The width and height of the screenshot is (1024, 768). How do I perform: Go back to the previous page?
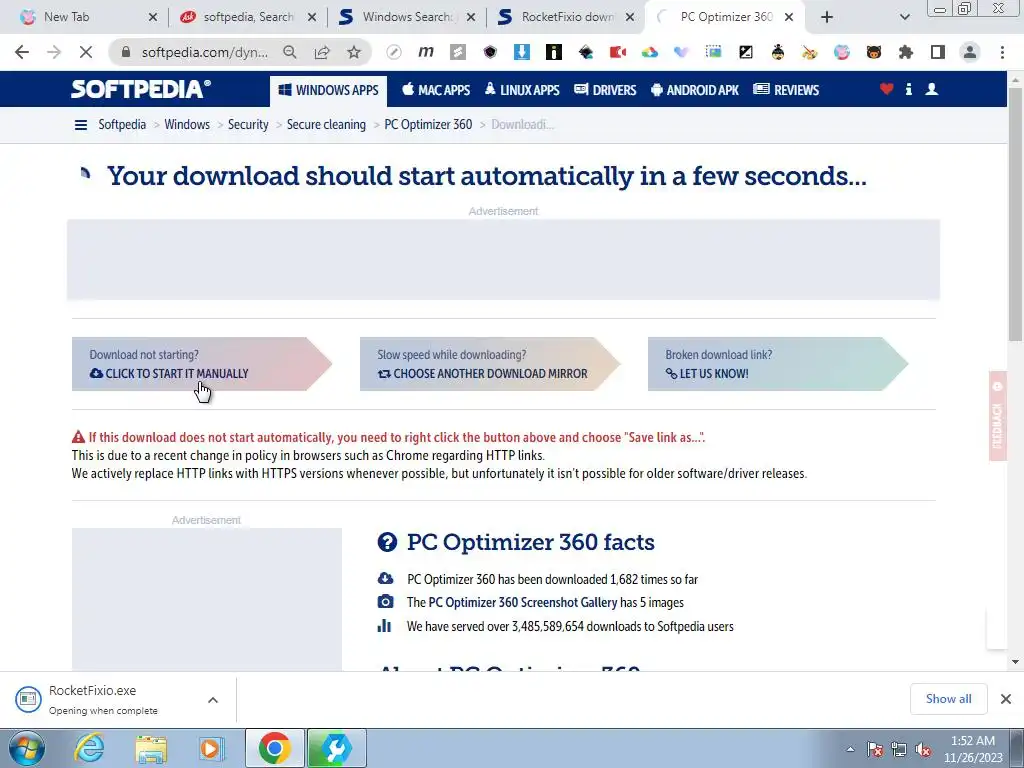[x=22, y=52]
